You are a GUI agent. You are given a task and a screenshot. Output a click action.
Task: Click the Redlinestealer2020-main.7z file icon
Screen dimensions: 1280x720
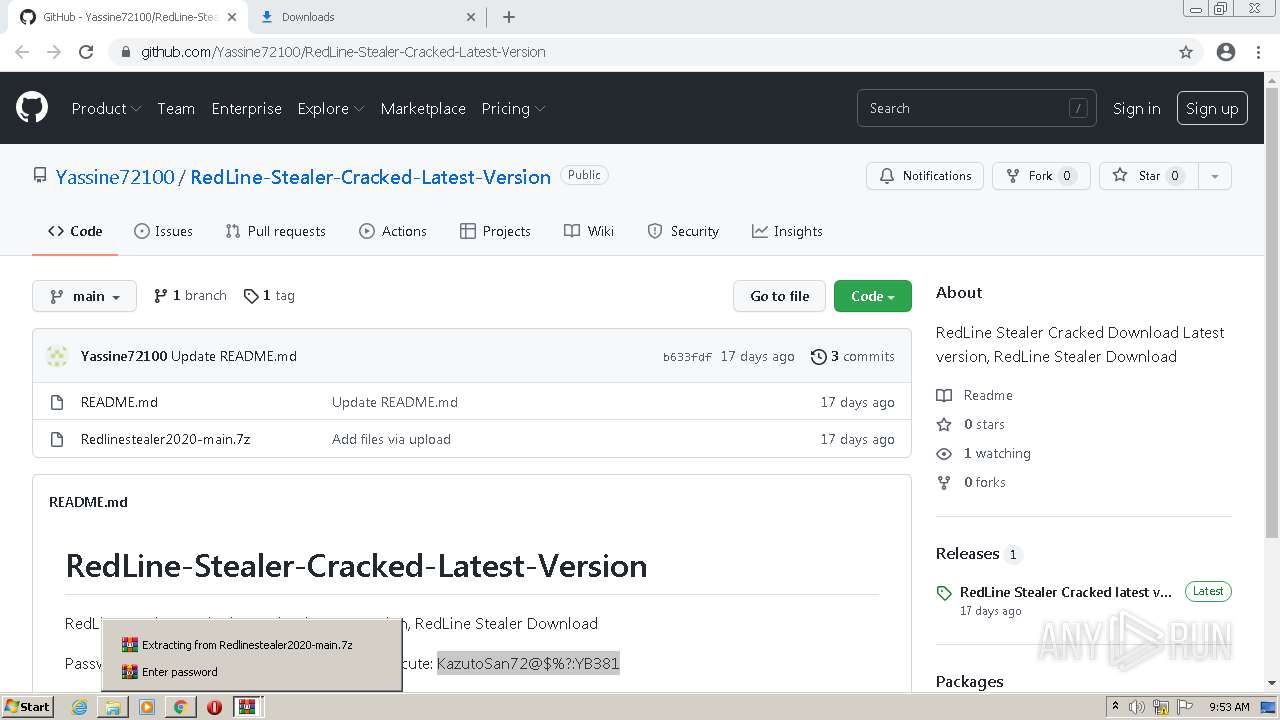tap(57, 439)
